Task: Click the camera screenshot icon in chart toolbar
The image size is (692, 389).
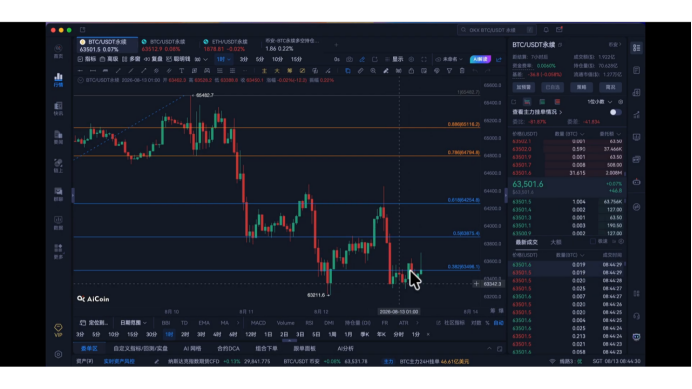Action: pos(349,59)
